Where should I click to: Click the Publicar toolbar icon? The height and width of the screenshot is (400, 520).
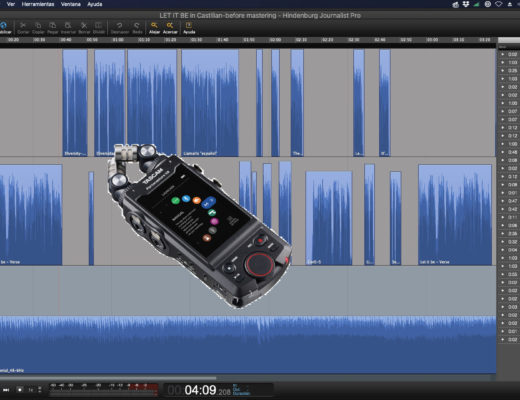click(4, 26)
